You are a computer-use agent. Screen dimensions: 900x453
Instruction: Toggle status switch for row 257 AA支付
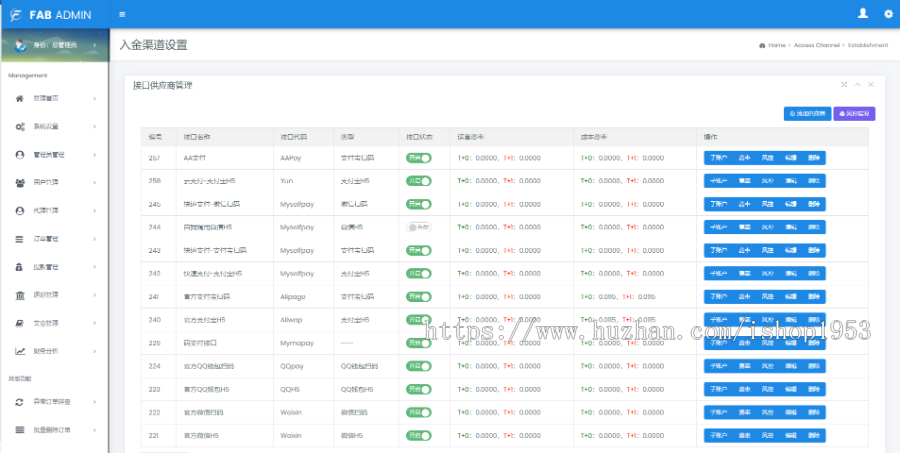(x=418, y=158)
